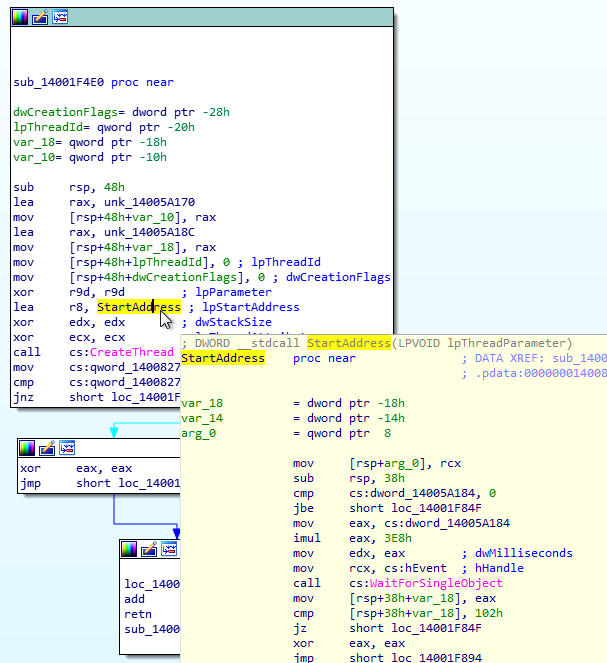Click var_14 definition in tooltip
The image size is (607, 663).
point(293,418)
